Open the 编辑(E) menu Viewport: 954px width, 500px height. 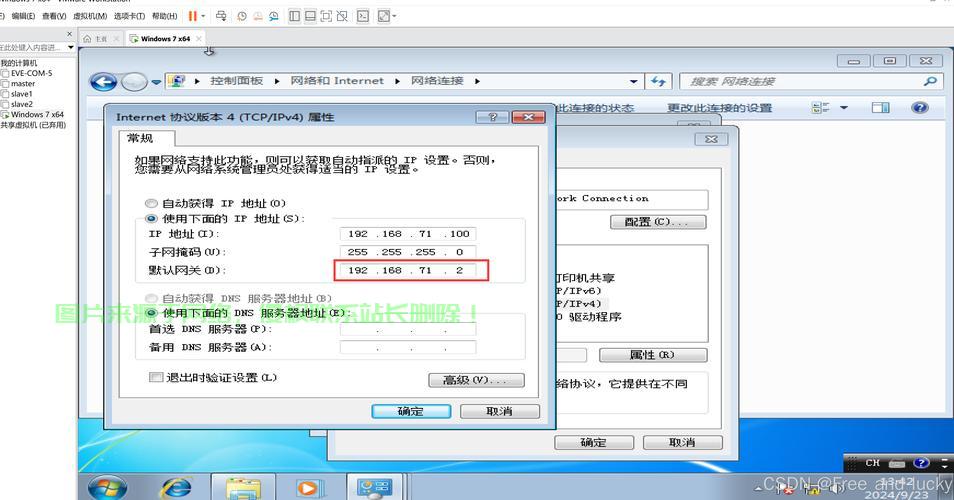(23, 16)
